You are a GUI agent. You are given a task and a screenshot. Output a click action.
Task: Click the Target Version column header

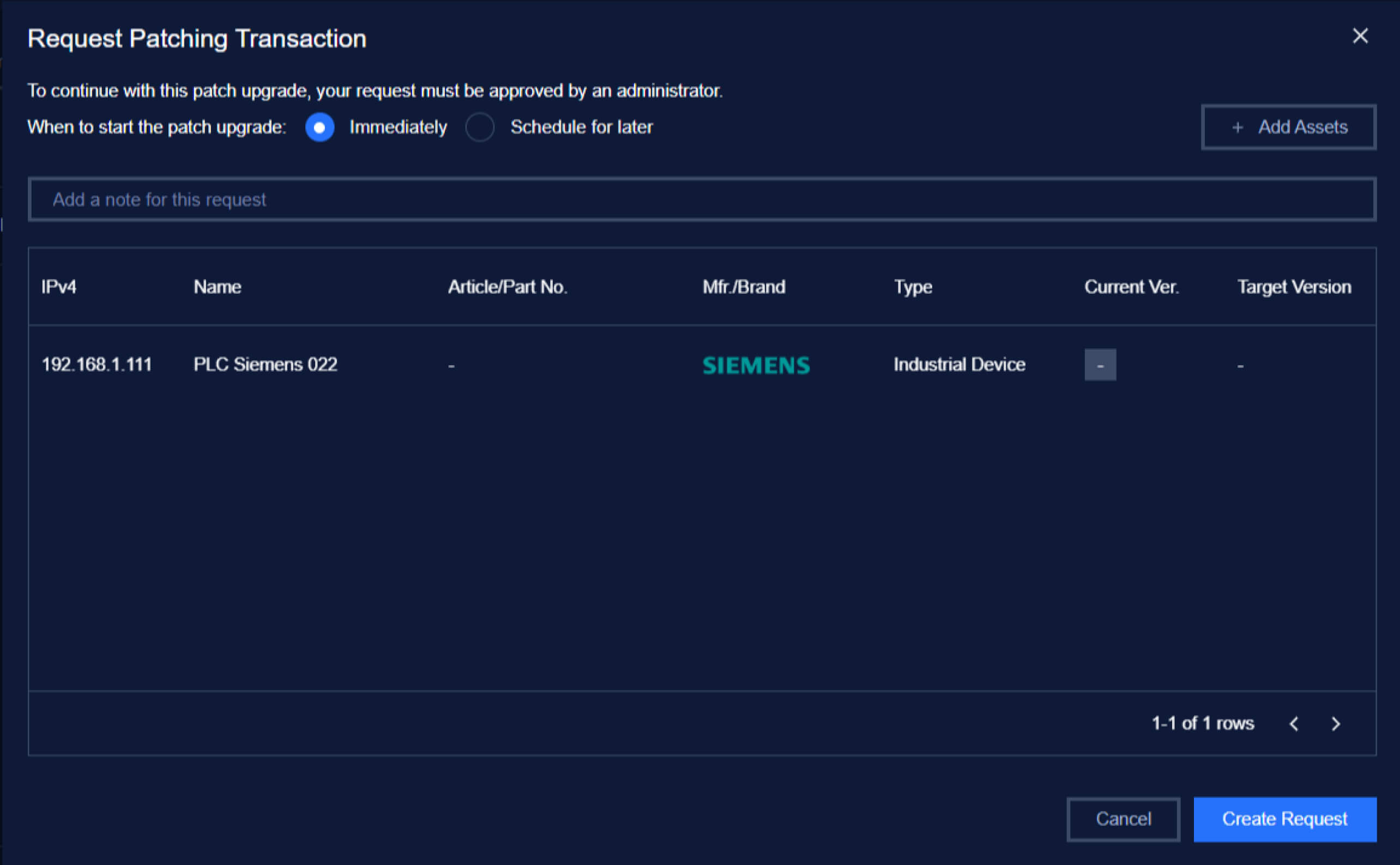1294,287
